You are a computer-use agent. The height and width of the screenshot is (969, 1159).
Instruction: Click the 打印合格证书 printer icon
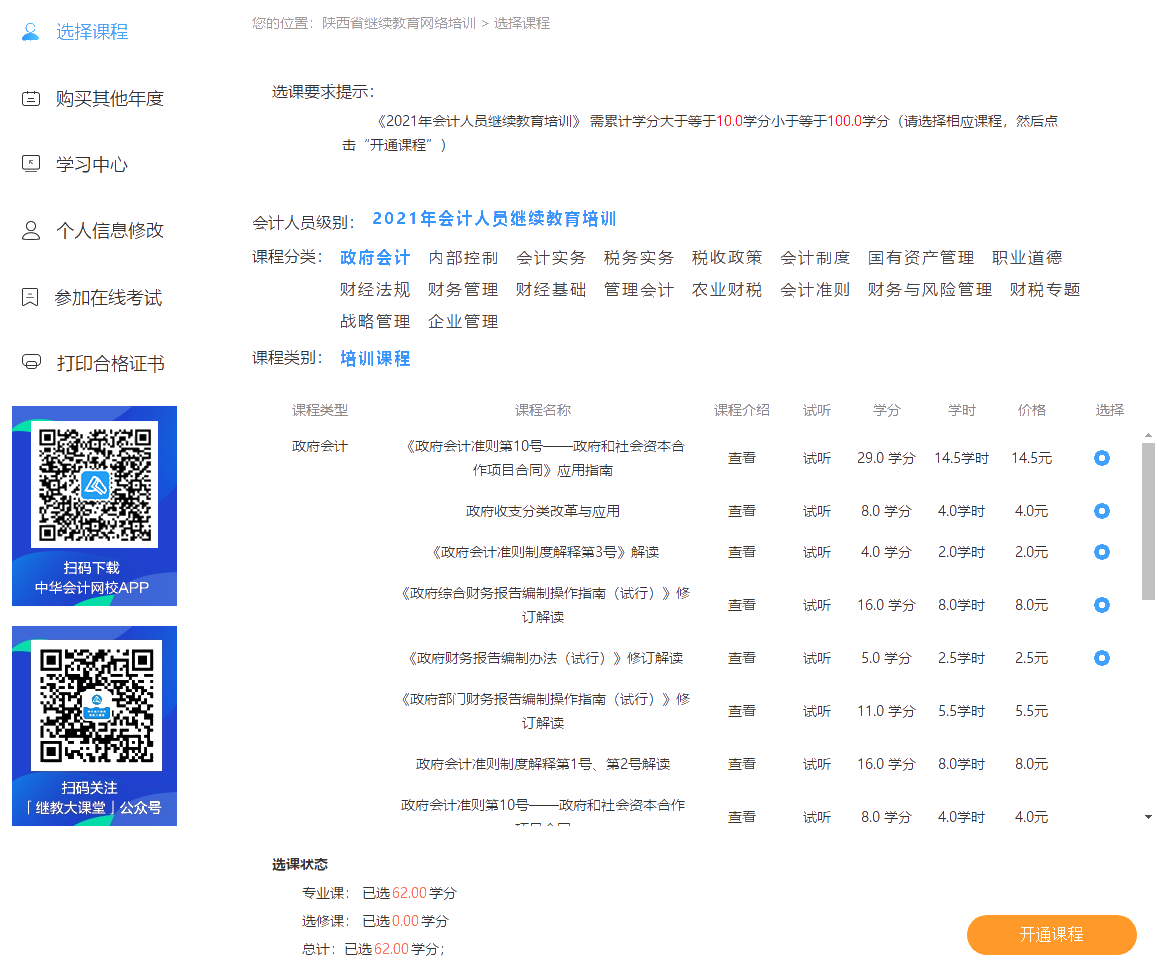[x=31, y=363]
